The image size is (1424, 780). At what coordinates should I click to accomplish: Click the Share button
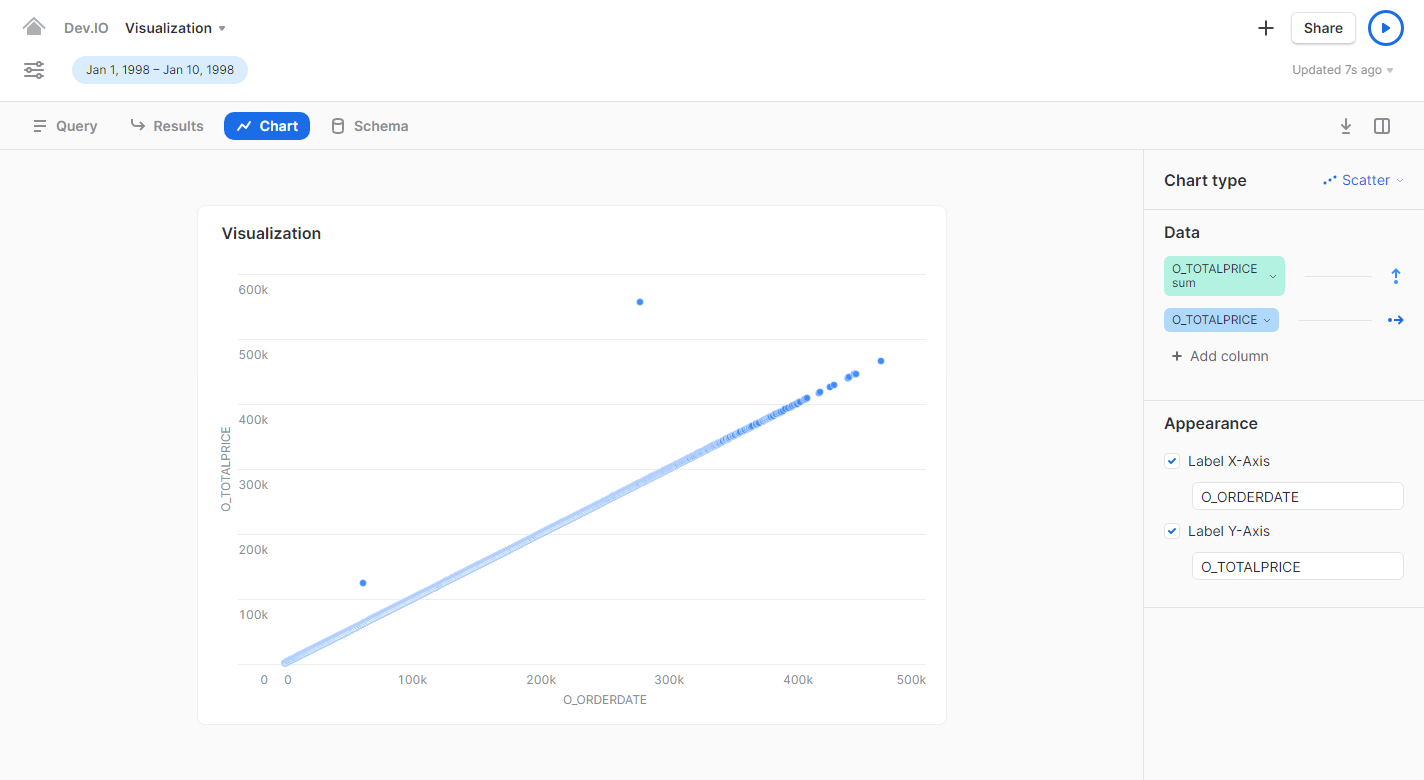pos(1322,28)
